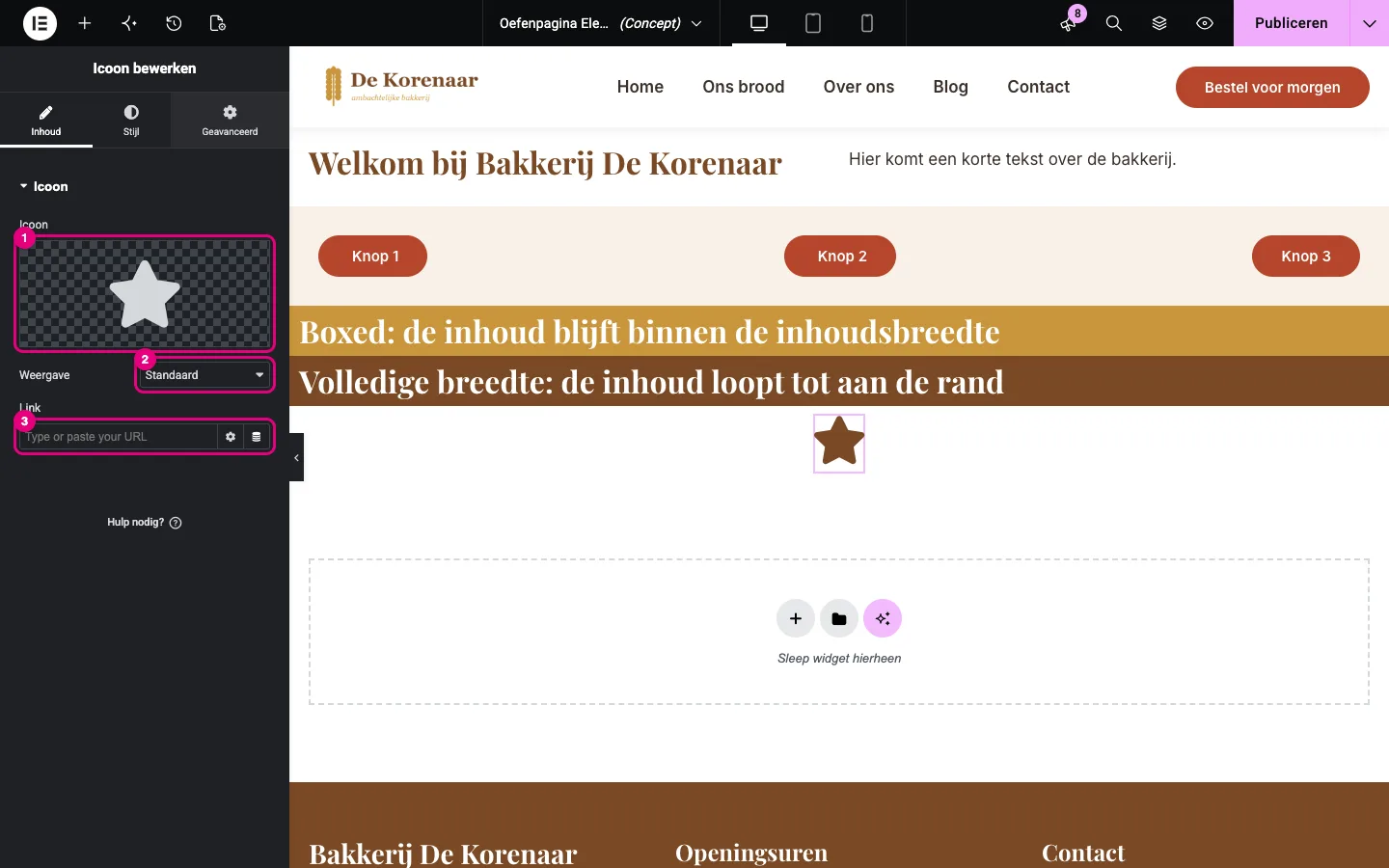Screen dimensions: 1389x868
Task: Open the Oefenpagina document dropdown
Action: point(601,23)
